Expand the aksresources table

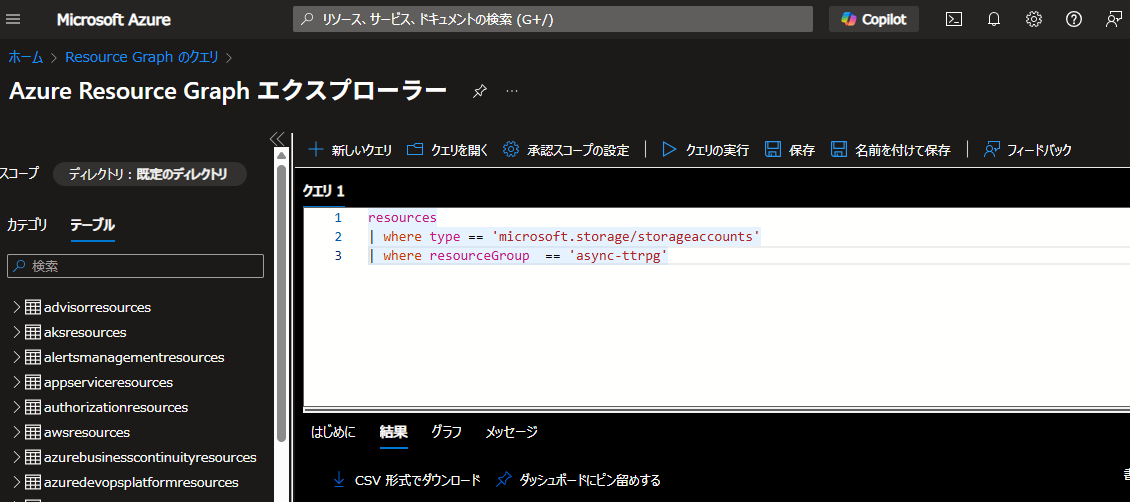(17, 333)
